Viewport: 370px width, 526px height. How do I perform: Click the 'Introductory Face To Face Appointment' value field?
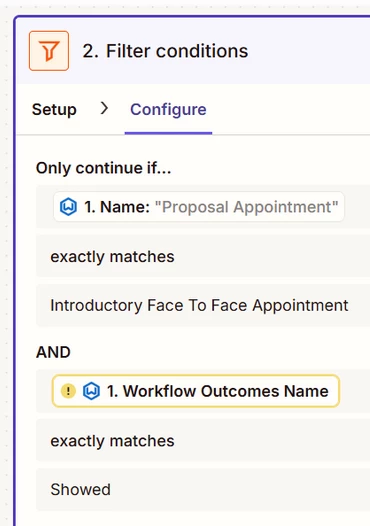pos(203,306)
